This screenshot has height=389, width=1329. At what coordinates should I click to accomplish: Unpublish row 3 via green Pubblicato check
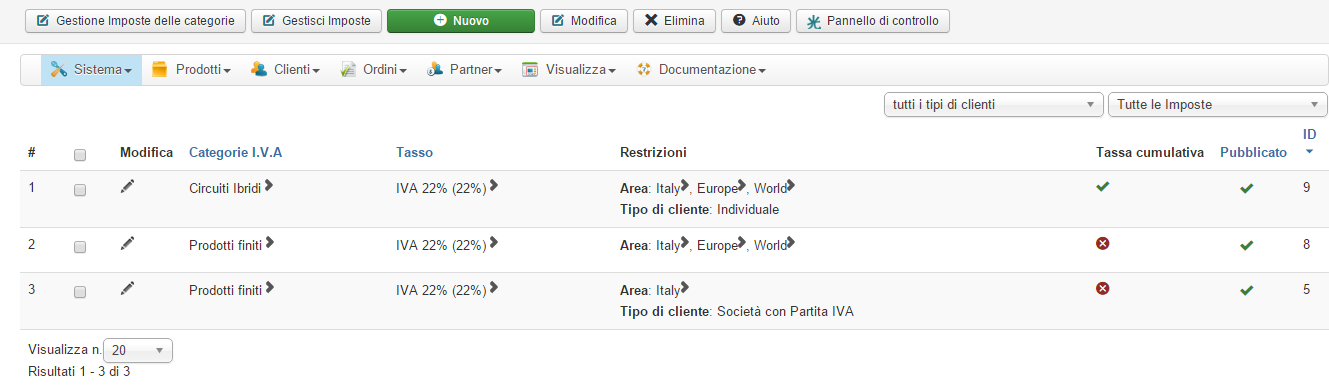tap(1246, 290)
